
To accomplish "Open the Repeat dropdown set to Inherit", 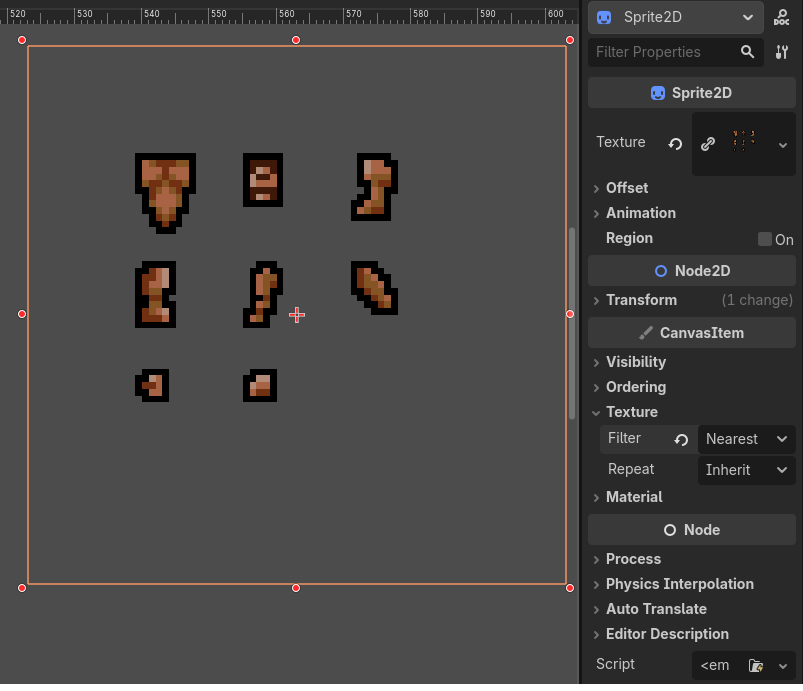I will 746,470.
